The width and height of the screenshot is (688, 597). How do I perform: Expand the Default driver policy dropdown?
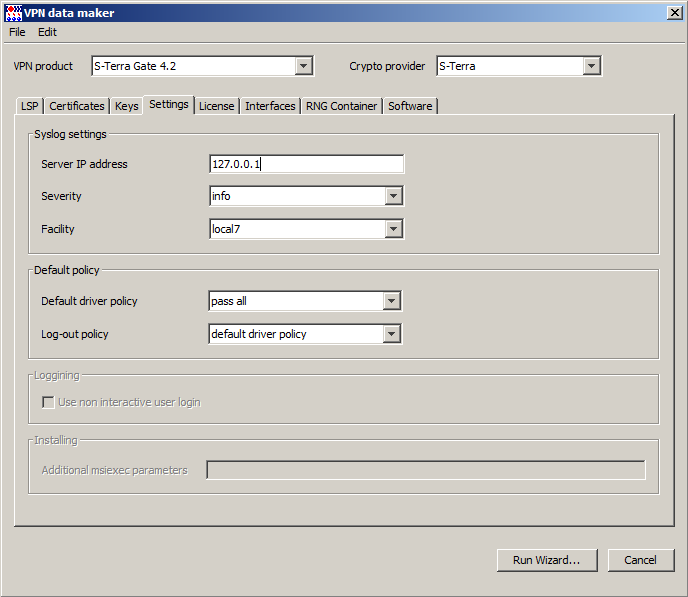point(391,301)
